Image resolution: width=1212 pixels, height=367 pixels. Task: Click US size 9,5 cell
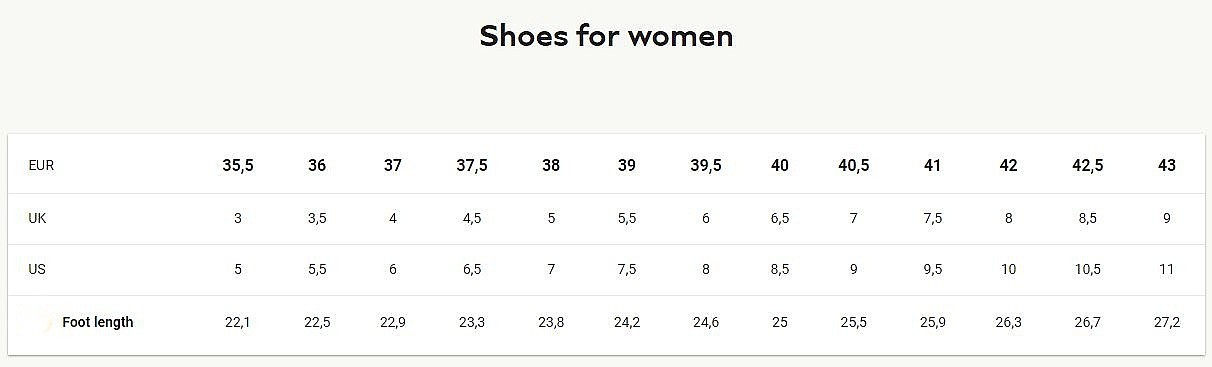[933, 270]
